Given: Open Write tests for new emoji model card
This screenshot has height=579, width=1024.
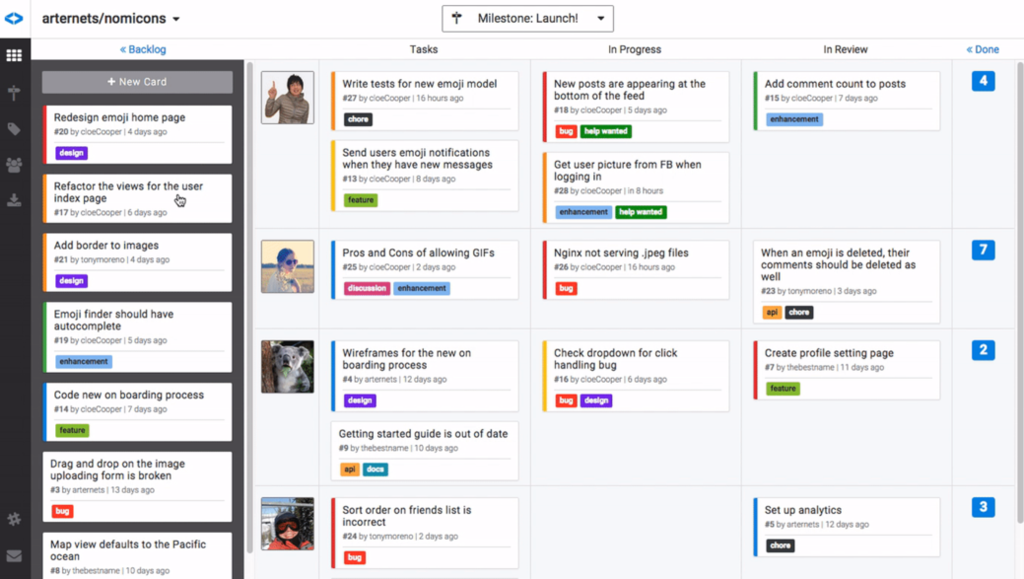Looking at the screenshot, I should coord(424,101).
